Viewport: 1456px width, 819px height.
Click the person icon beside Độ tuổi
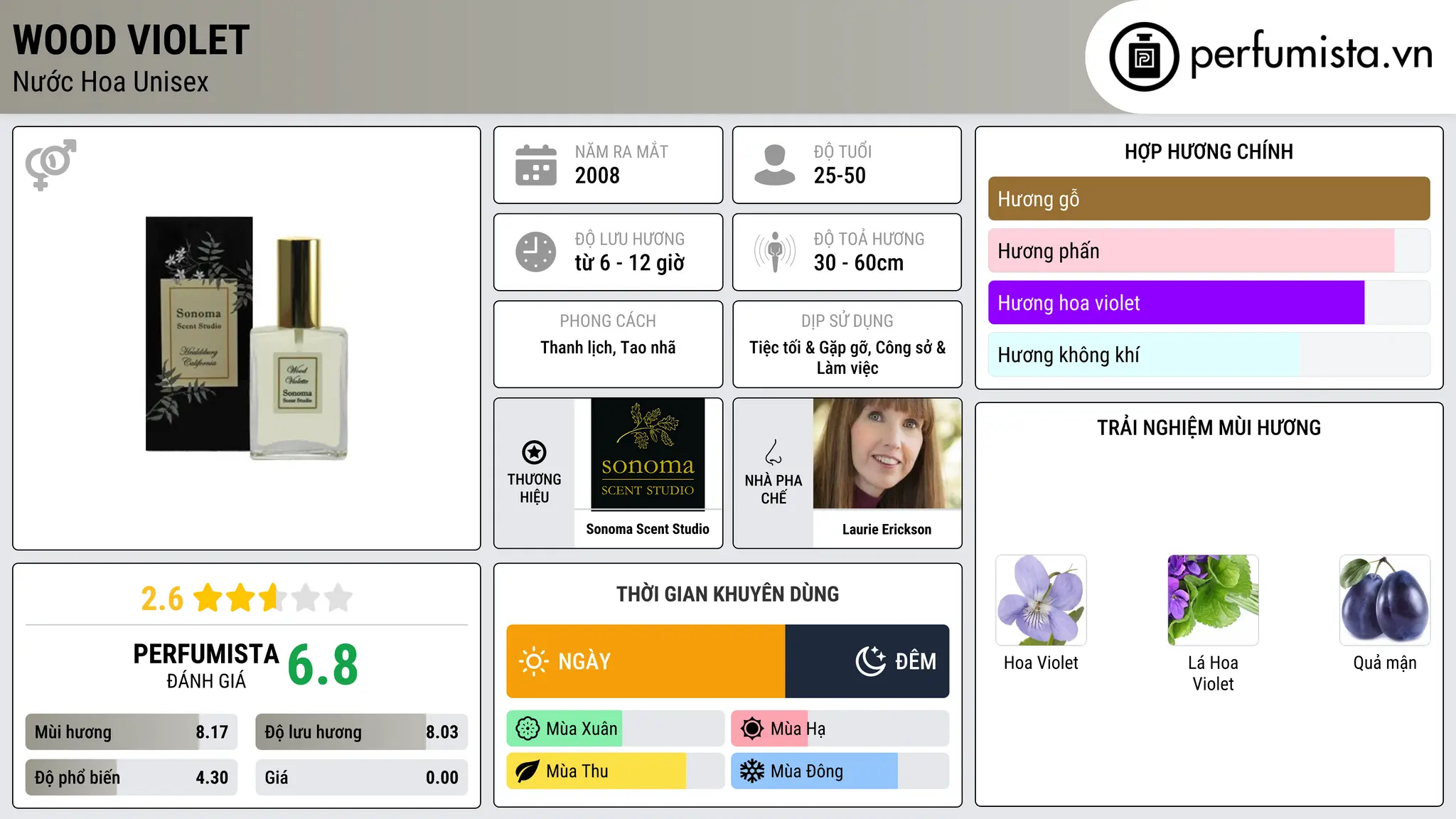tap(775, 165)
